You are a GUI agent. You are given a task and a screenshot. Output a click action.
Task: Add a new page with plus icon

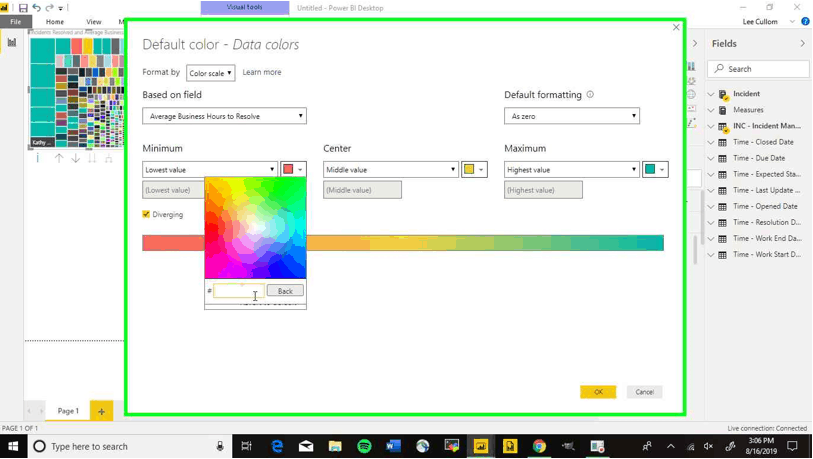(102, 411)
